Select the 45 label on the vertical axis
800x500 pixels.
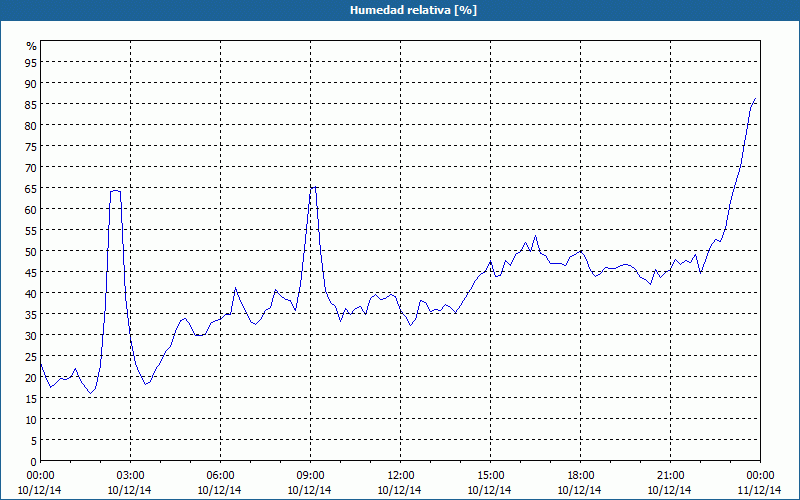32,272
